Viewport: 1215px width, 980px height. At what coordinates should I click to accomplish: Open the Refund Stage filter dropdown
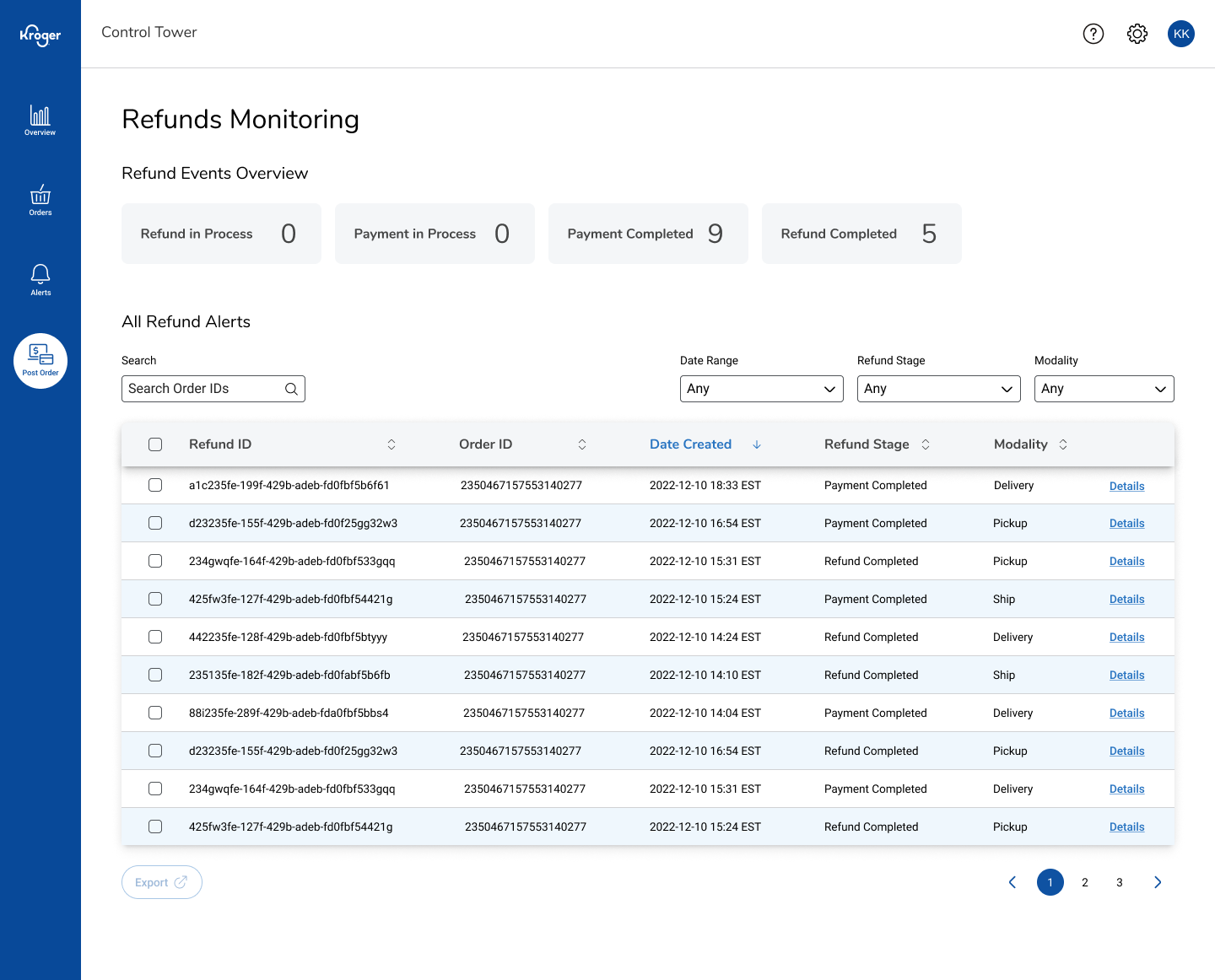tap(938, 389)
